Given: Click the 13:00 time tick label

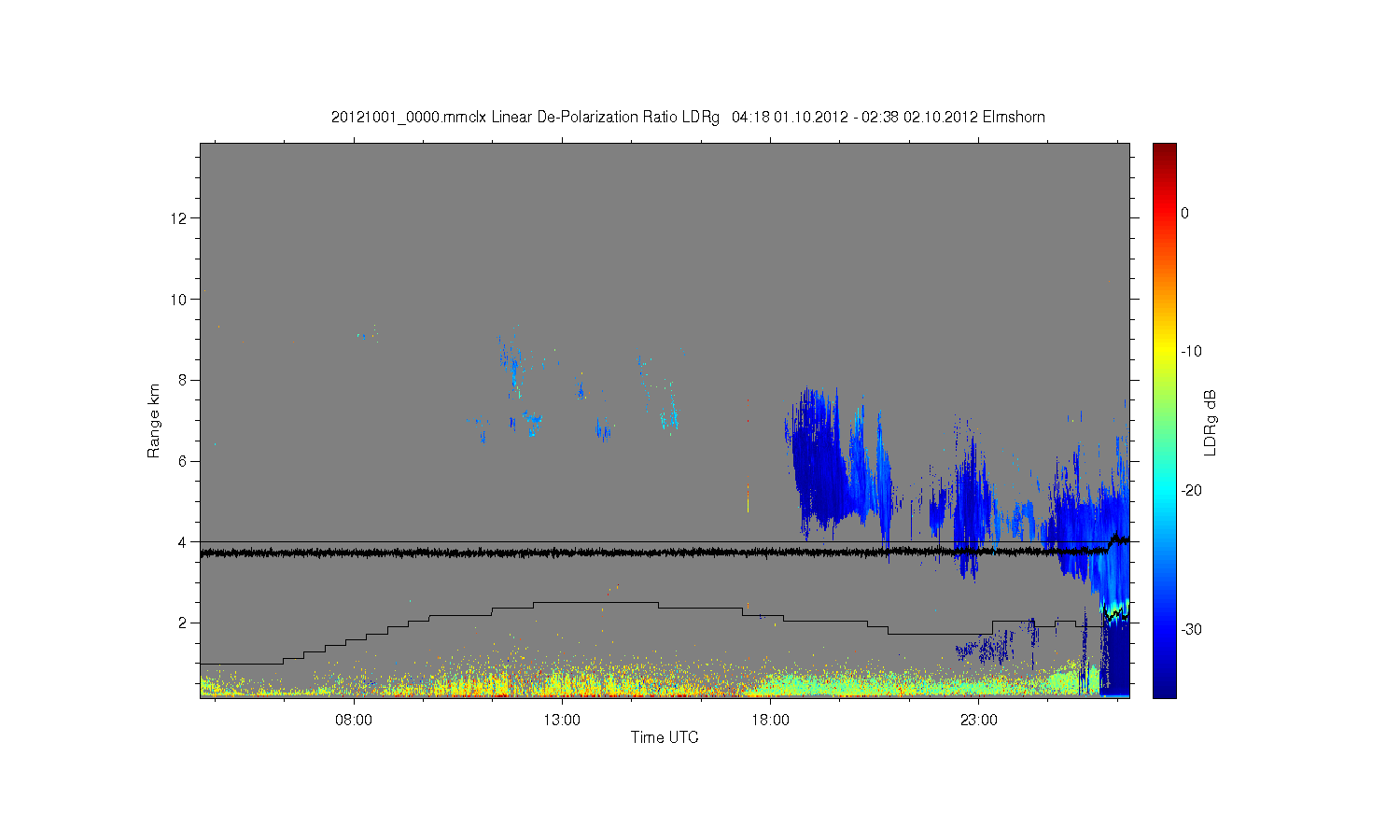Looking at the screenshot, I should [562, 720].
